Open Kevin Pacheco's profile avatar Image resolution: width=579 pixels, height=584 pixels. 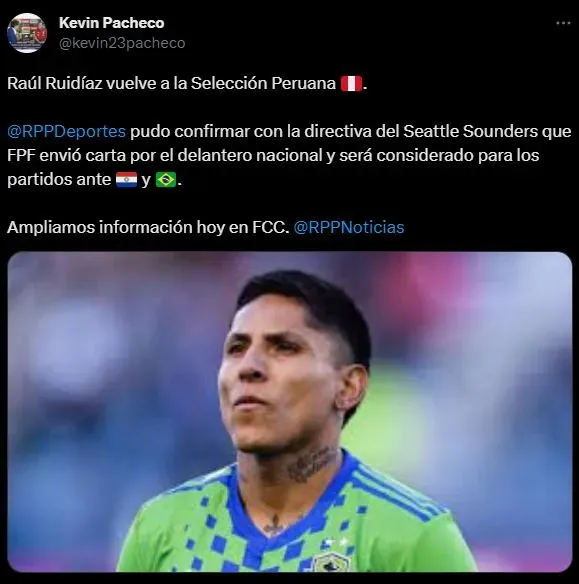(27, 33)
